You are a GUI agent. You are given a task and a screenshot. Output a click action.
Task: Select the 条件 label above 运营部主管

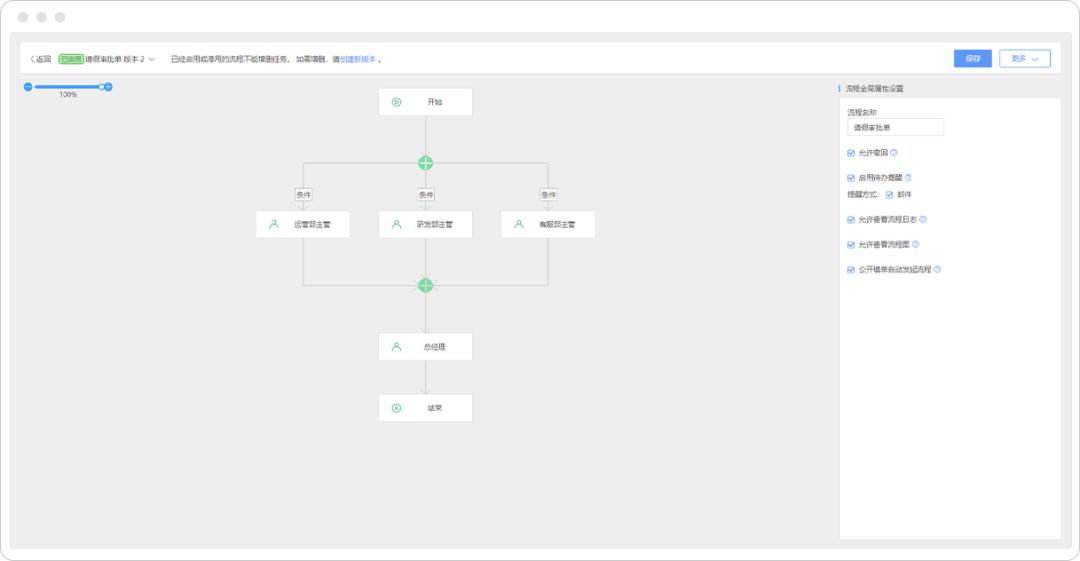click(304, 195)
